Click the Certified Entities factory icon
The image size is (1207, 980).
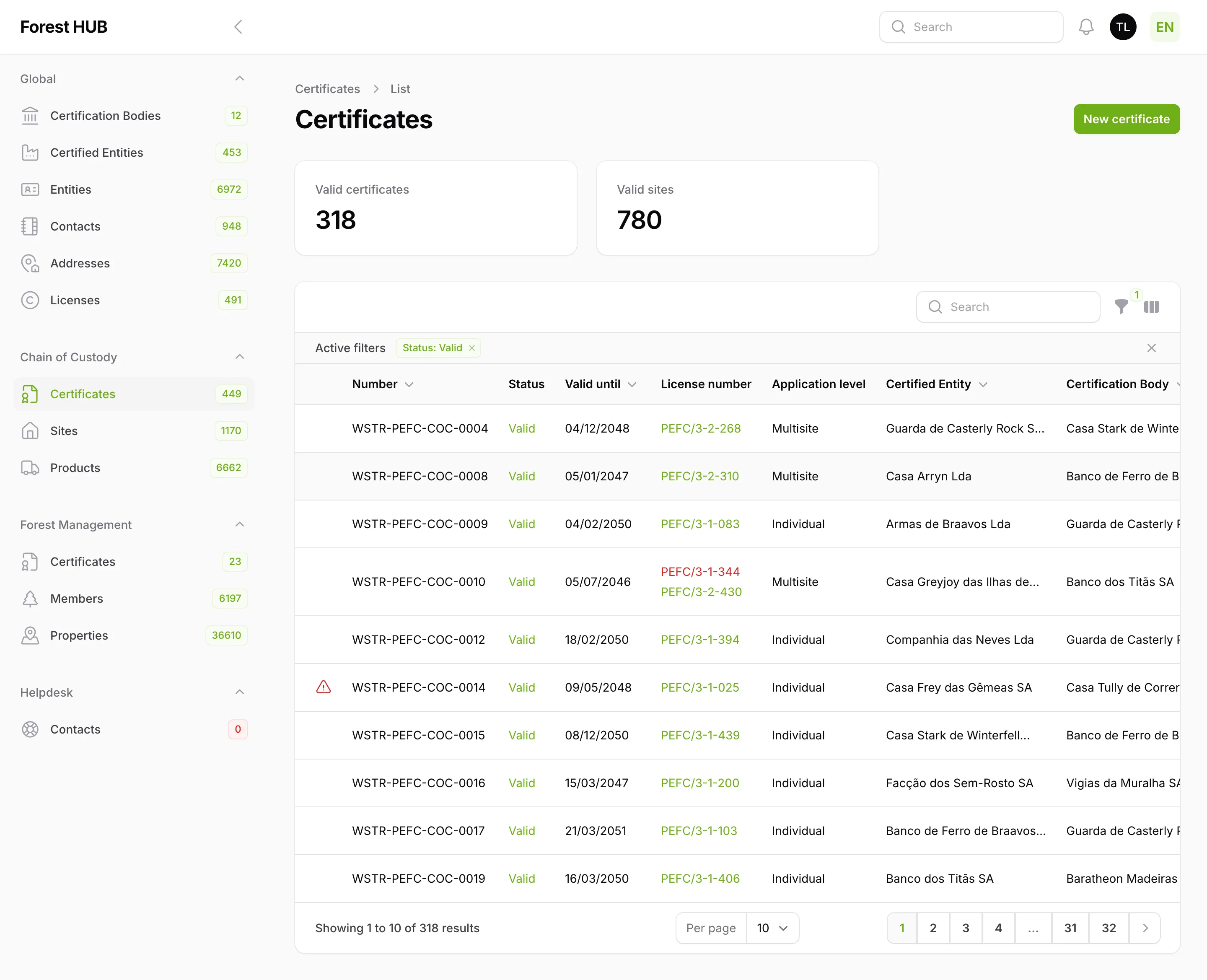tap(30, 153)
